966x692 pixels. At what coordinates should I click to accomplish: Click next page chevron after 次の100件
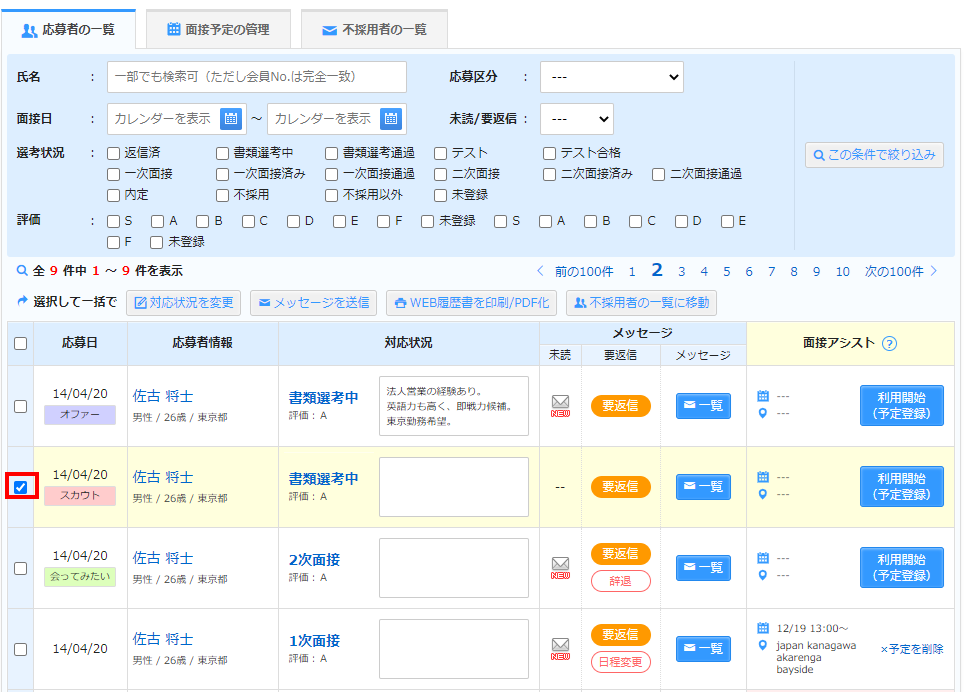[934, 271]
